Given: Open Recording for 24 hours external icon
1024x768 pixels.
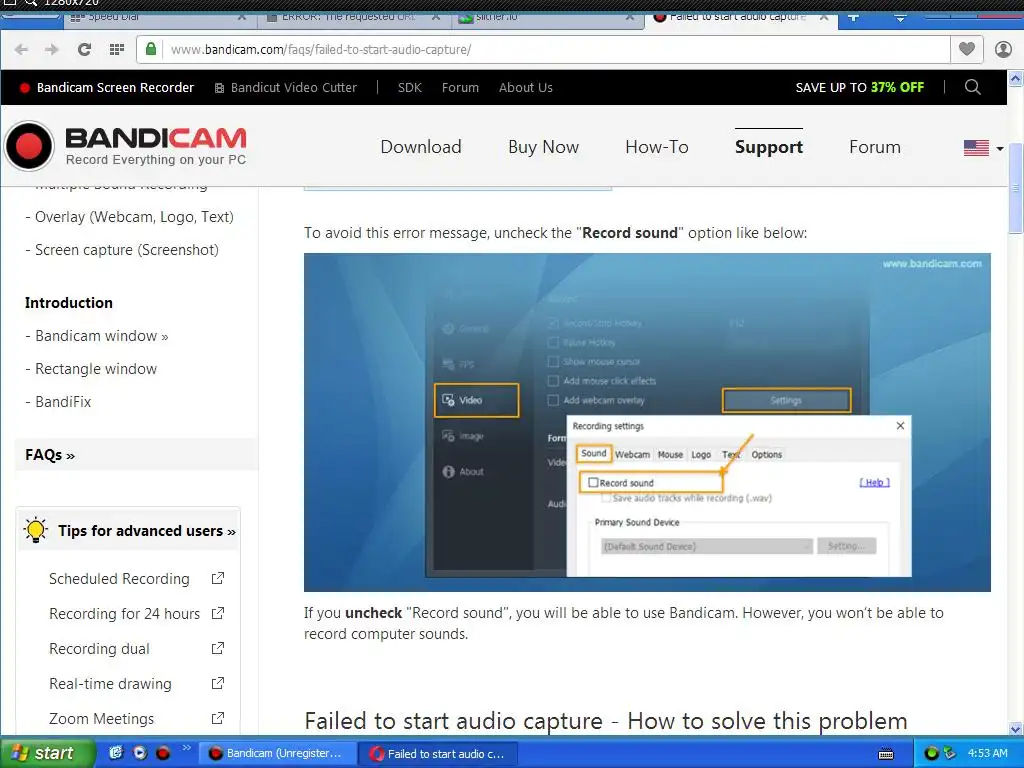Looking at the screenshot, I should pyautogui.click(x=218, y=613).
